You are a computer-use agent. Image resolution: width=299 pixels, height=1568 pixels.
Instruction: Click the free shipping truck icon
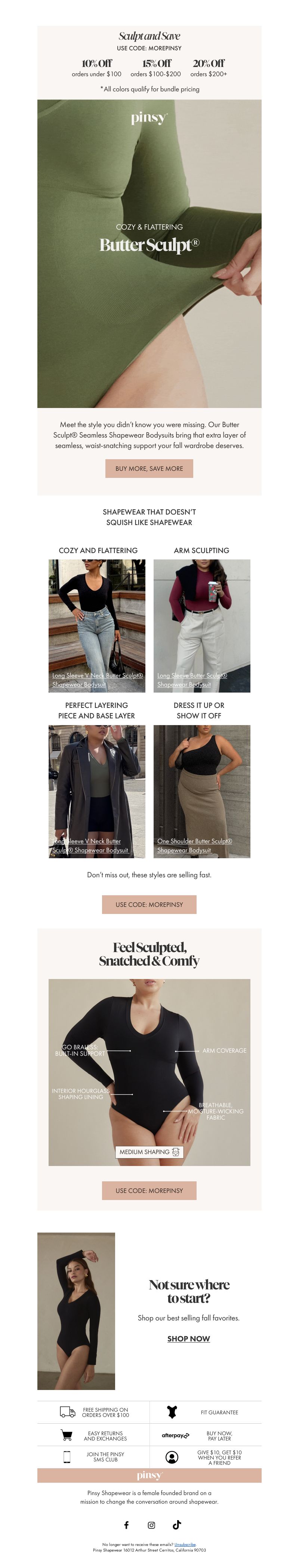[x=67, y=1412]
